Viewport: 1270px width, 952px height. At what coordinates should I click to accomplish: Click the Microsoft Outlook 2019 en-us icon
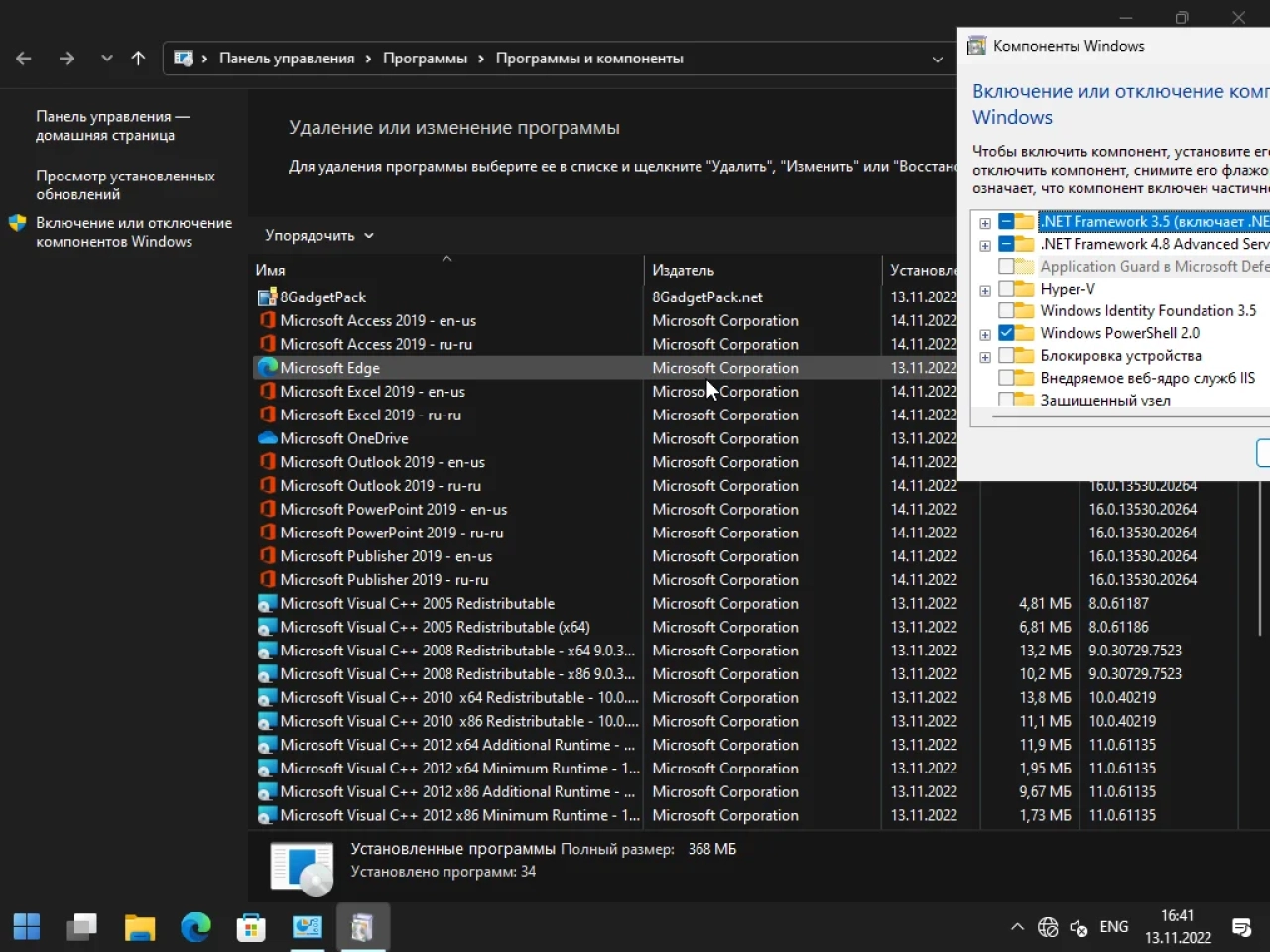coord(267,462)
